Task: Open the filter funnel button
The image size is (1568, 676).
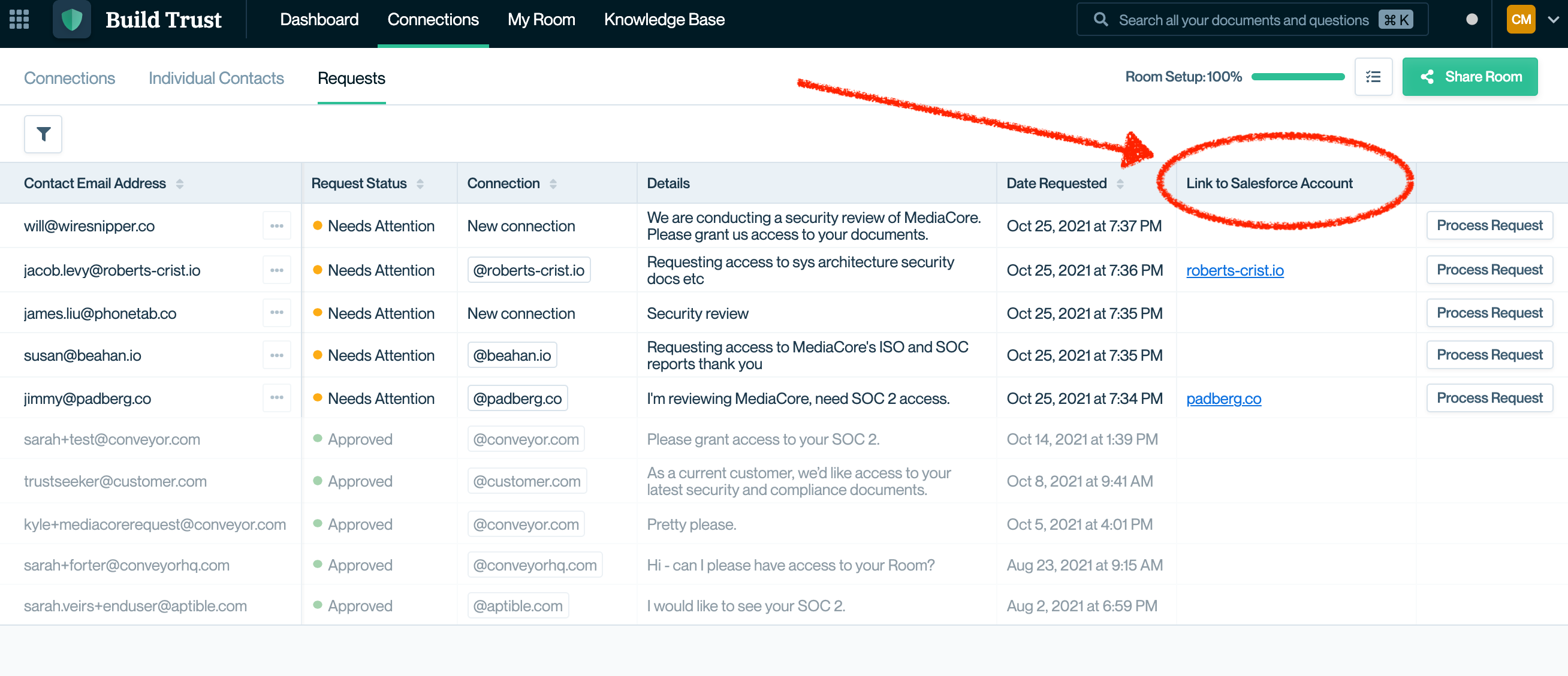Action: pyautogui.click(x=43, y=134)
